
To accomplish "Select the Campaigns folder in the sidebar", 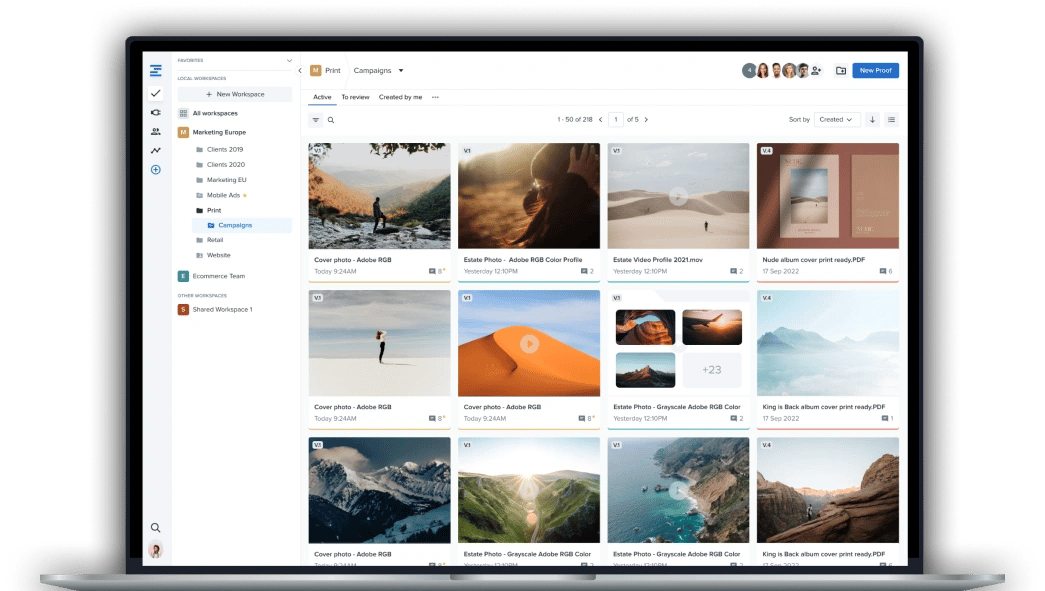I will tap(234, 225).
